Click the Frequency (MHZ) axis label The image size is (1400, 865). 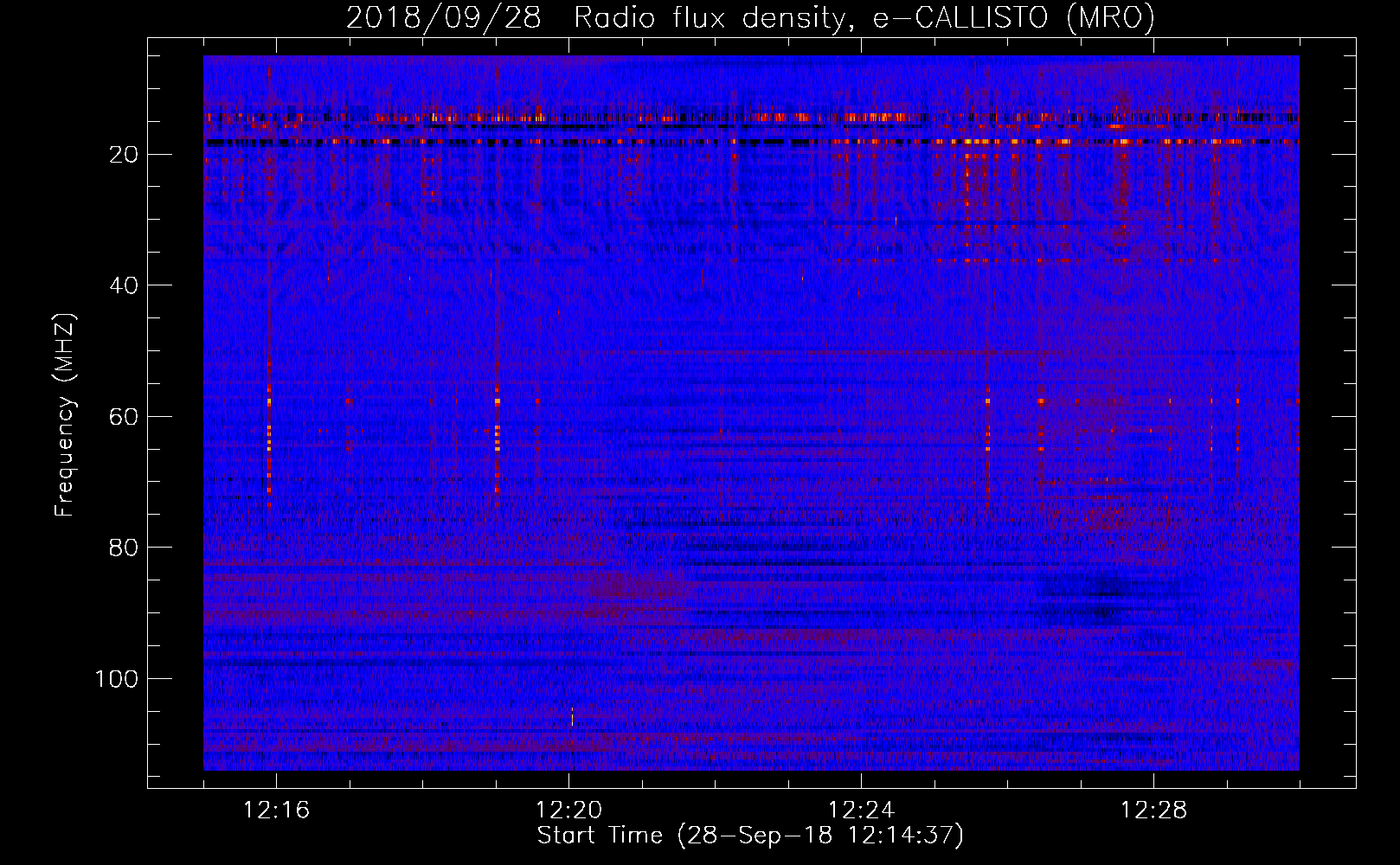(x=65, y=415)
